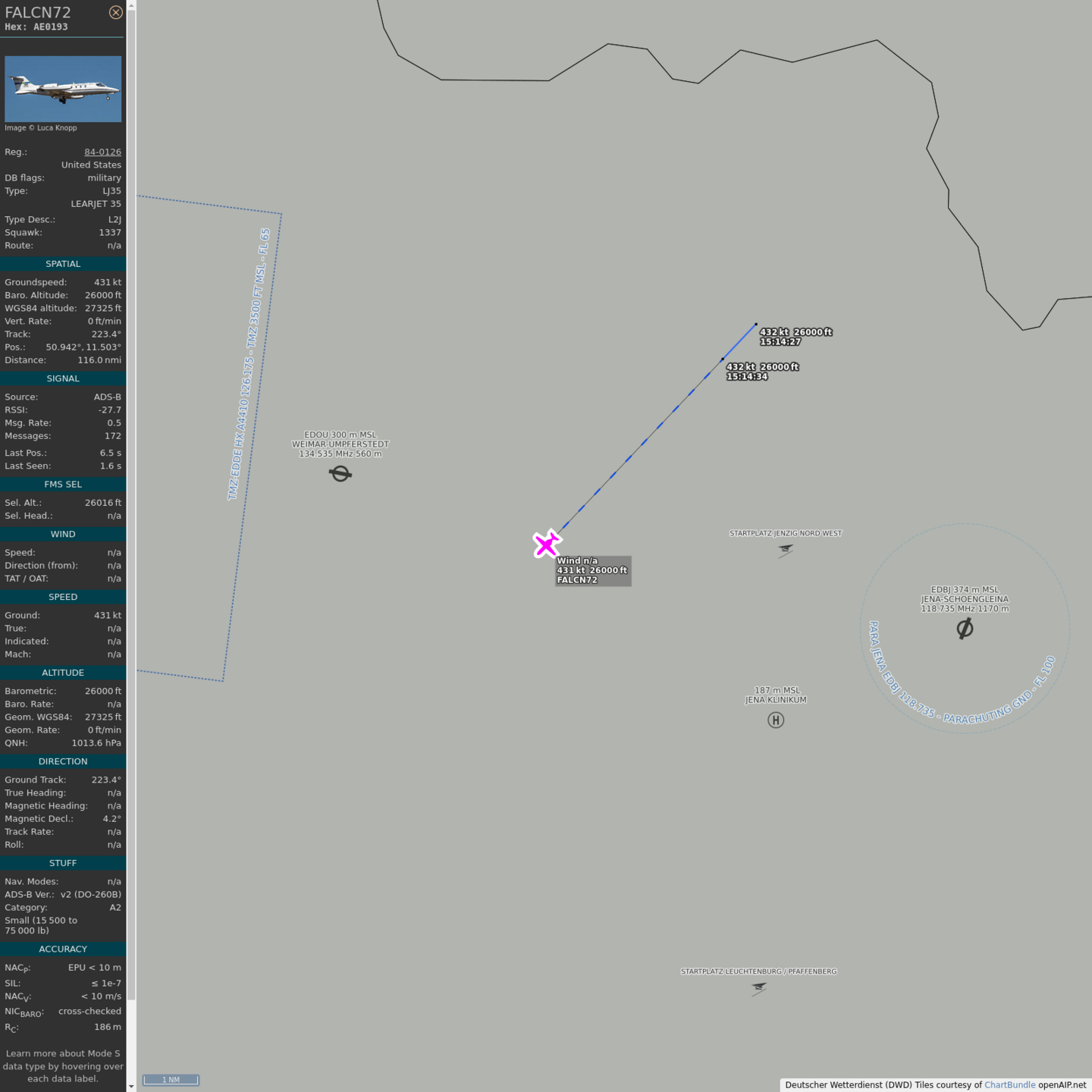This screenshot has width=1092, height=1092.
Task: Click the ALTITUDE section header
Action: [63, 673]
